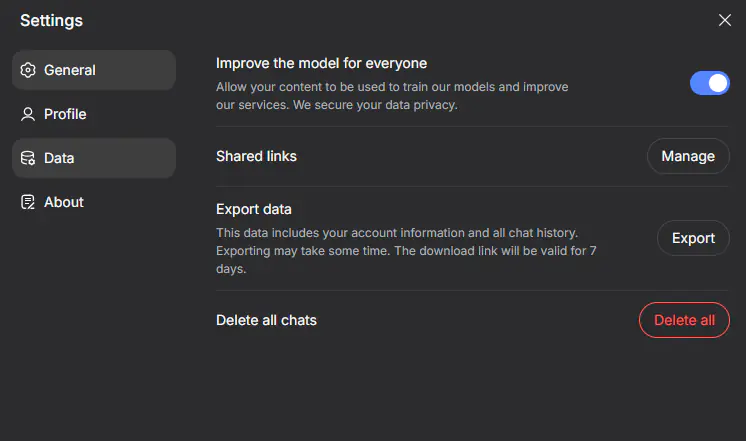Click the Data database icon

coord(28,158)
